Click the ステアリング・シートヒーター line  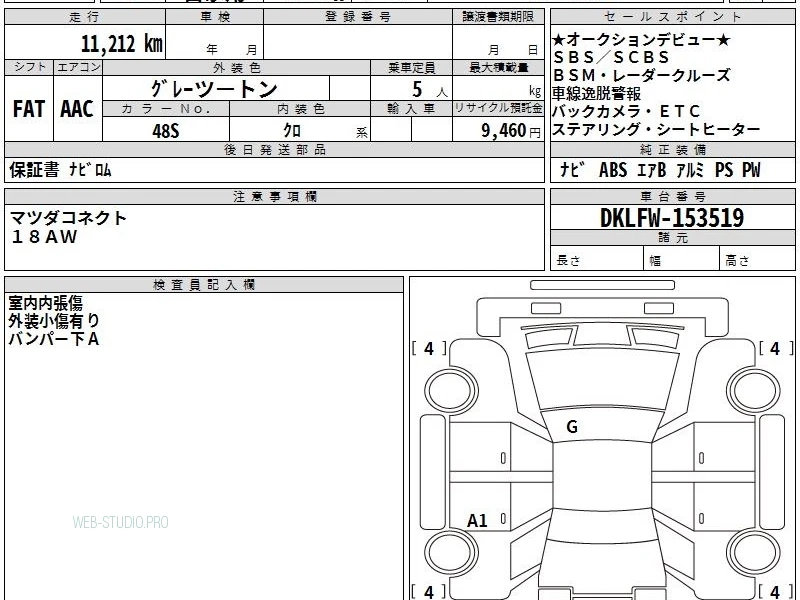pos(656,130)
